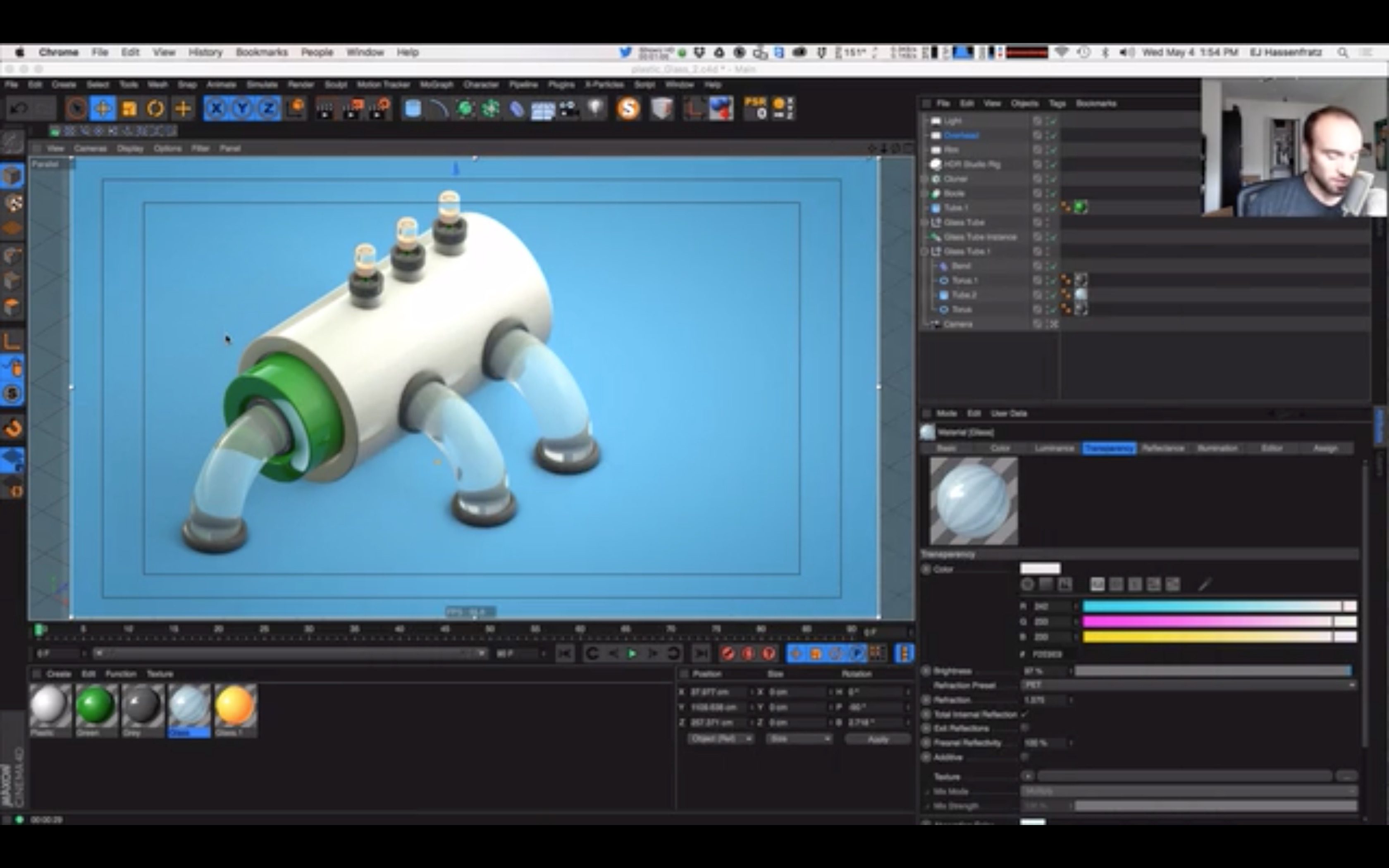Viewport: 1389px width, 868px height.
Task: Open the Mix Mode dropdown
Action: coord(1189,791)
